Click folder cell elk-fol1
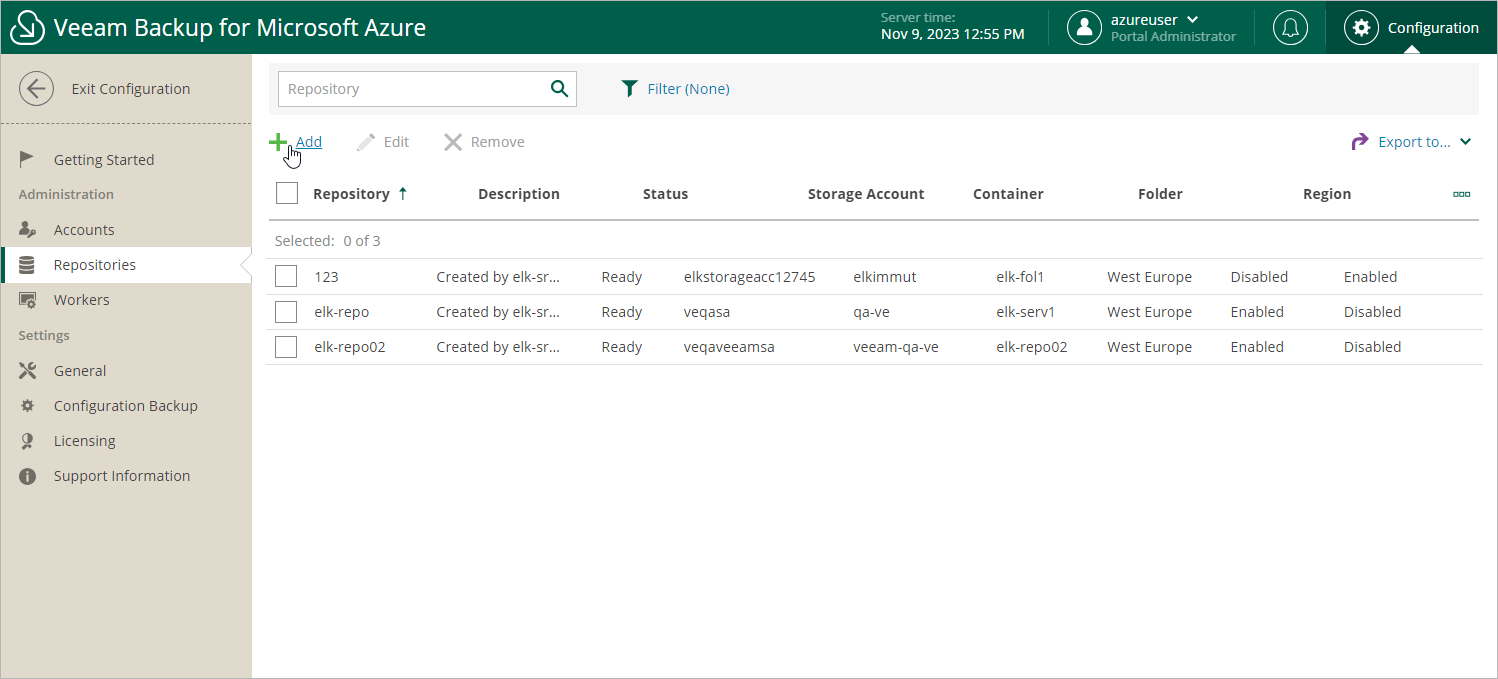Image resolution: width=1498 pixels, height=679 pixels. (x=1020, y=277)
